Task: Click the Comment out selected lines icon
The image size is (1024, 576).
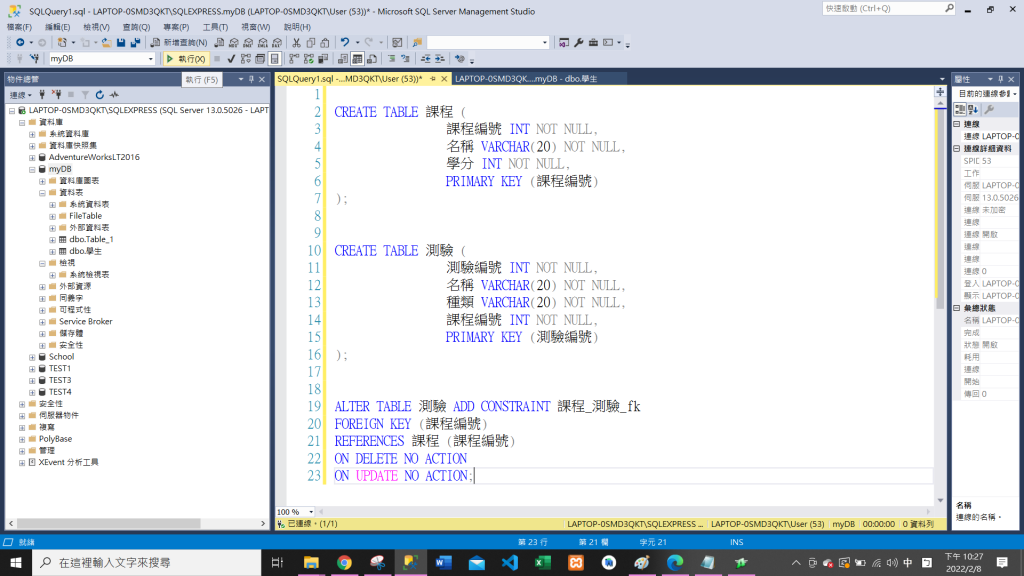Action: pyautogui.click(x=391, y=59)
